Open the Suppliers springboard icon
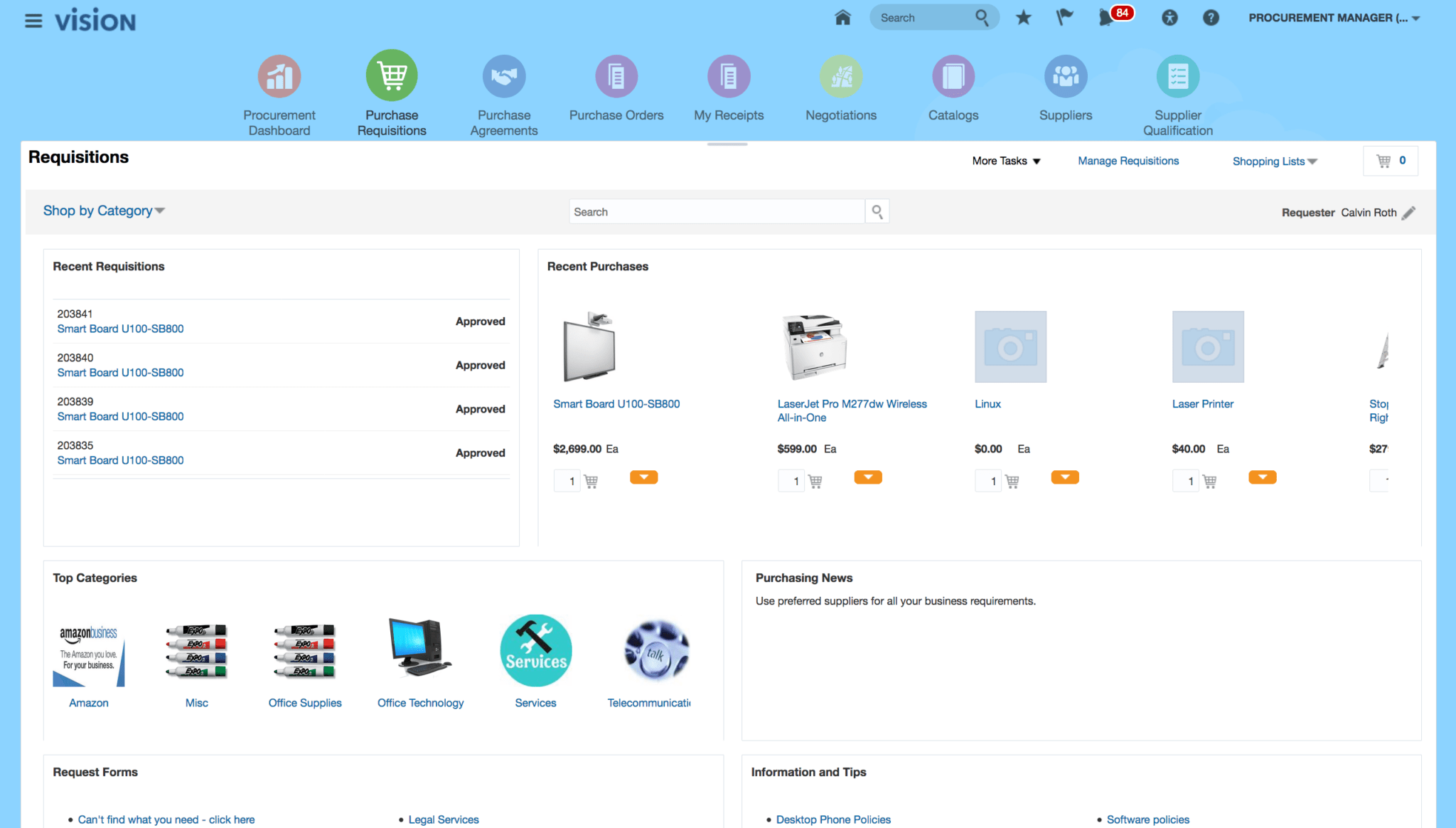This screenshot has height=828, width=1456. (x=1065, y=77)
